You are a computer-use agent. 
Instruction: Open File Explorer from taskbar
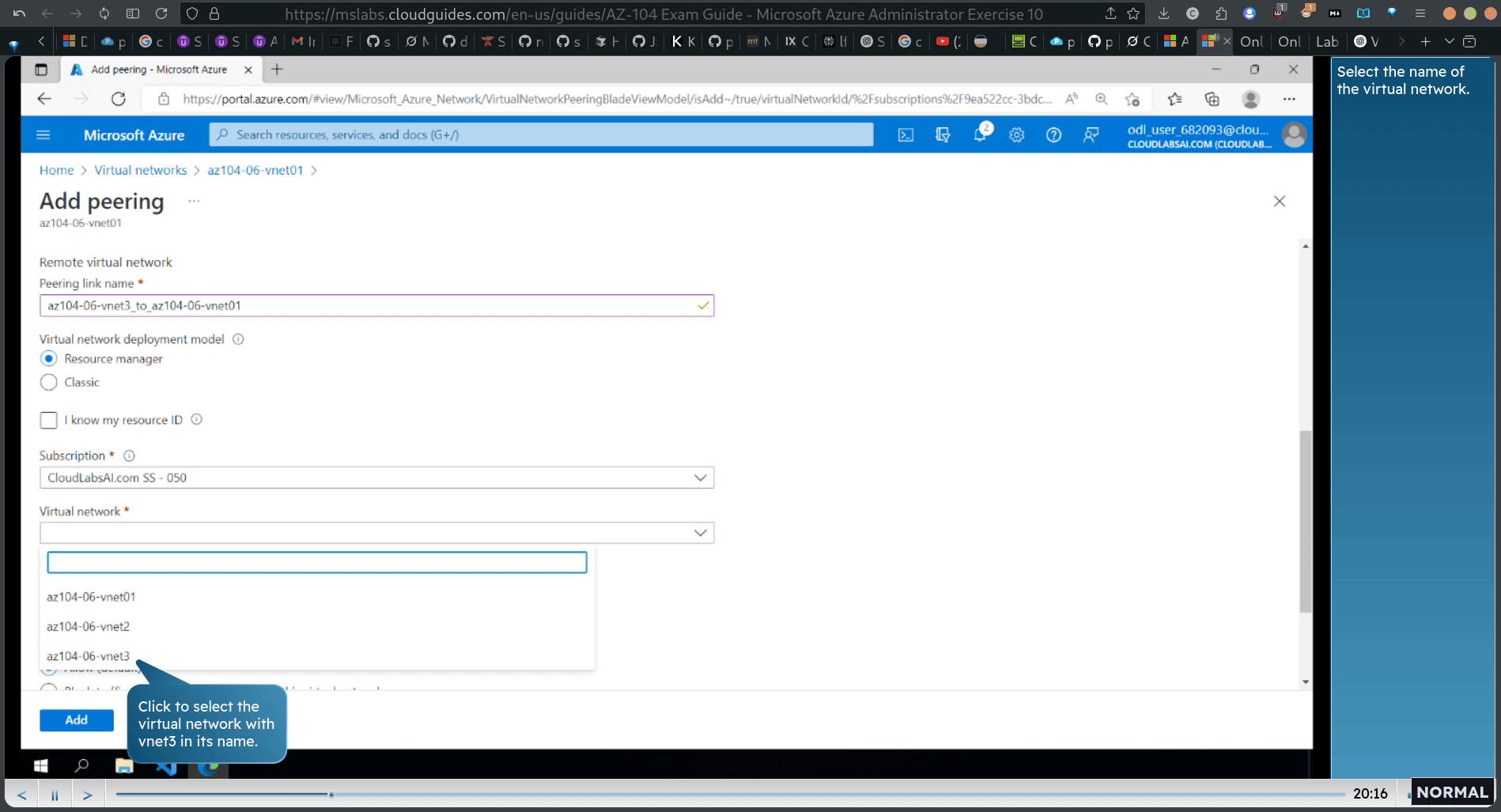point(124,765)
